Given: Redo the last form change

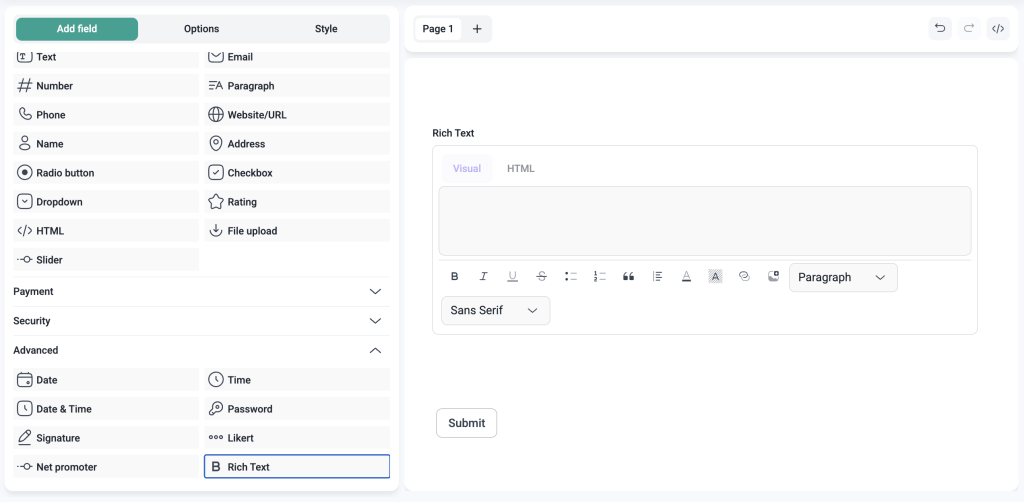Looking at the screenshot, I should coord(969,29).
